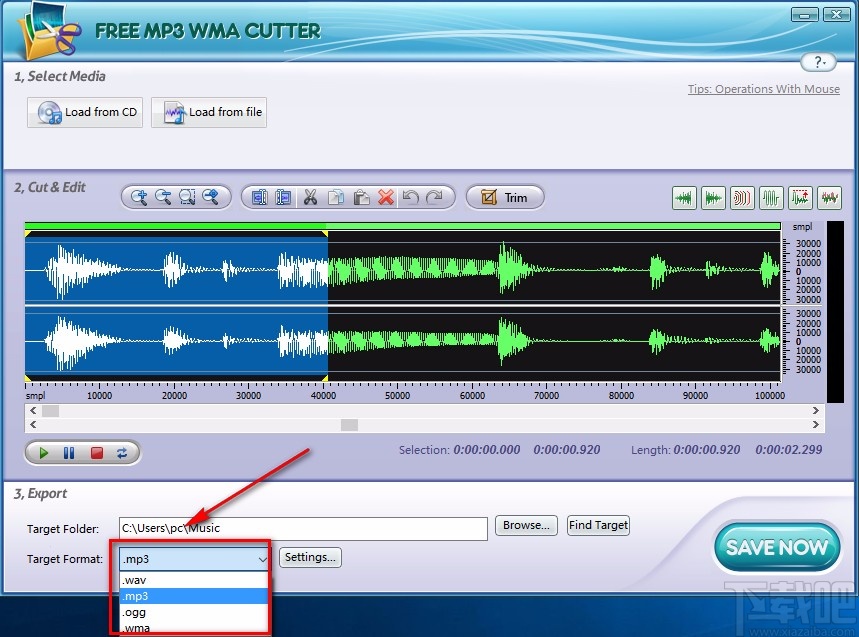The image size is (859, 637).
Task: Click the Find Target button
Action: [598, 525]
